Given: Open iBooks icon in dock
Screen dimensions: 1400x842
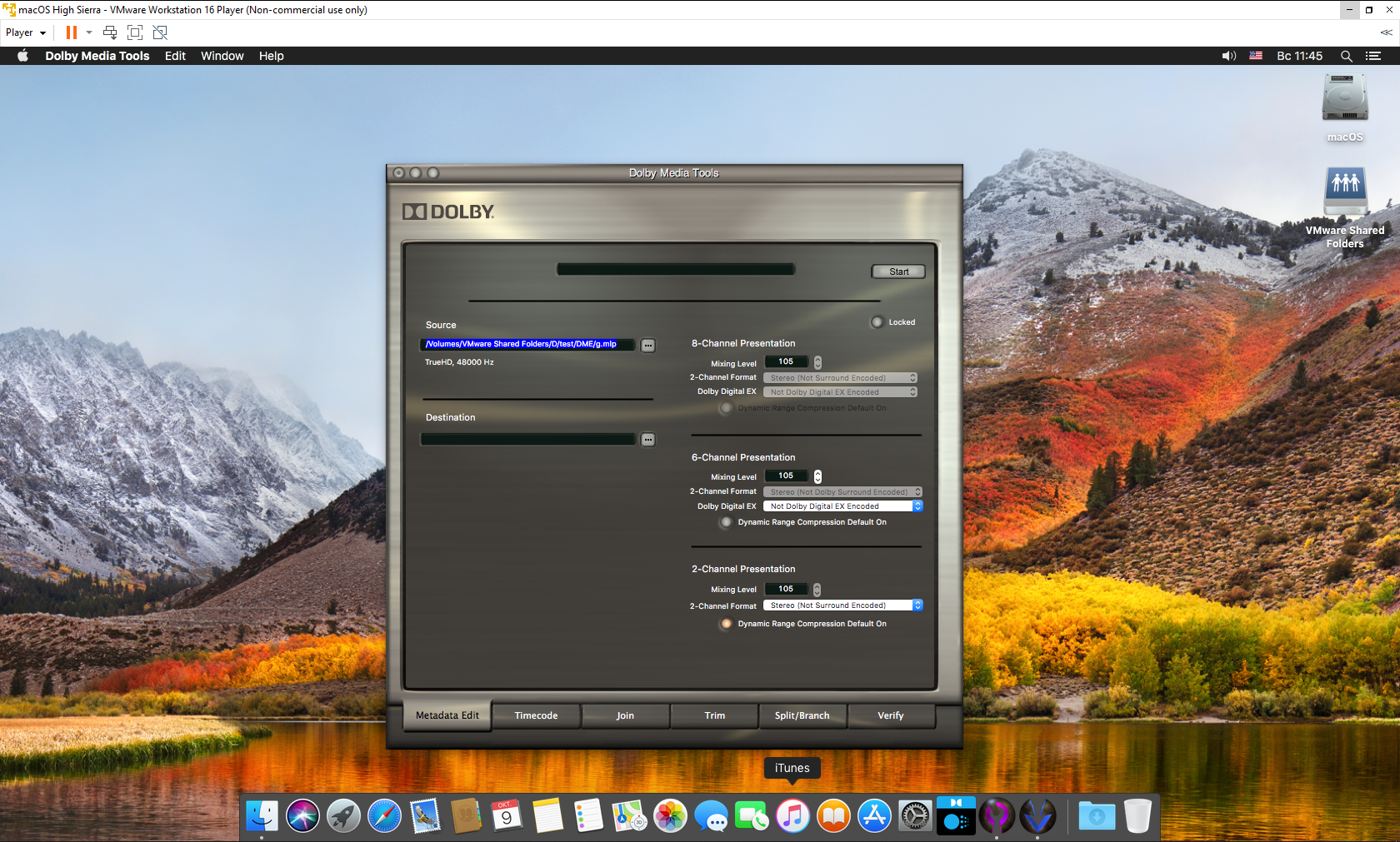Looking at the screenshot, I should [x=833, y=816].
